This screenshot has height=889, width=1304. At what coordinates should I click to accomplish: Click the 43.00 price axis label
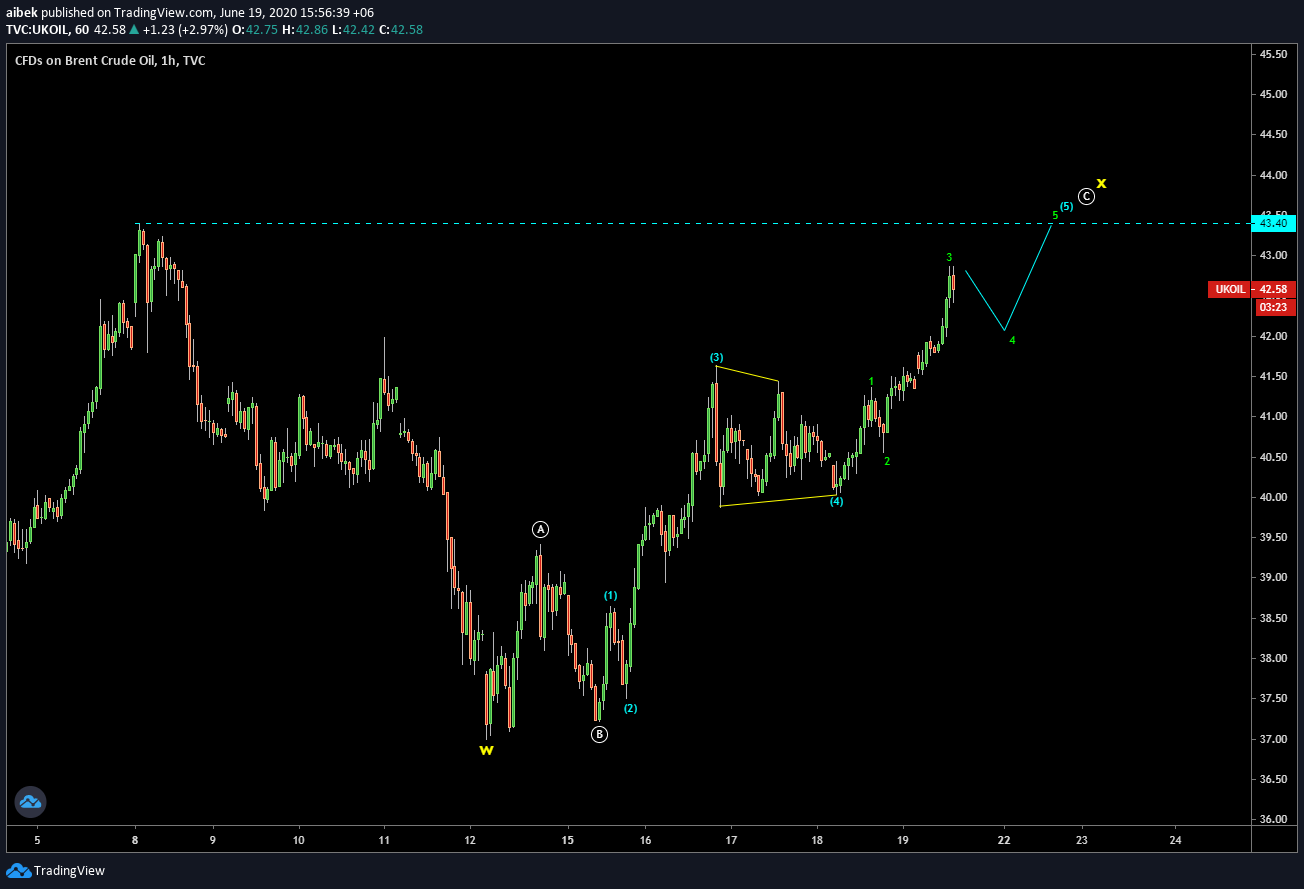click(x=1273, y=255)
